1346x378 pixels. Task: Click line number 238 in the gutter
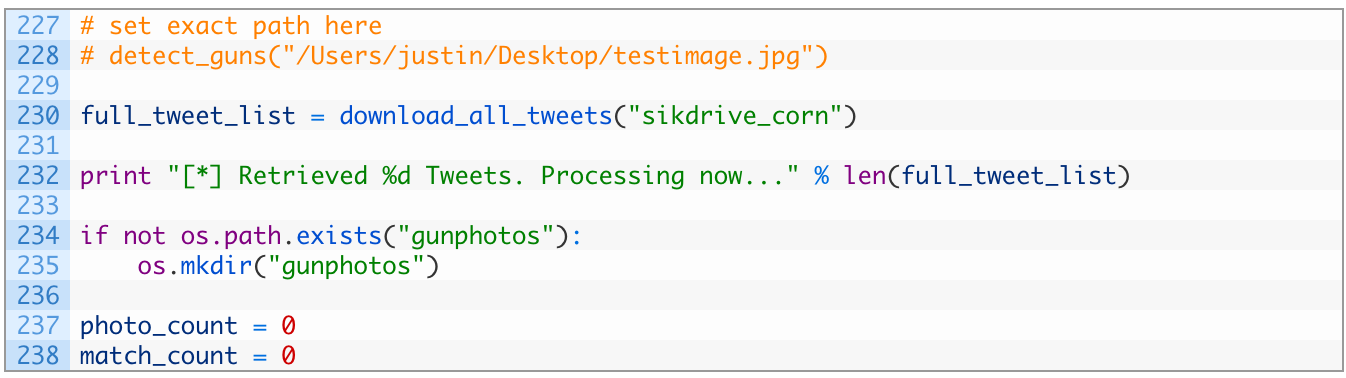pos(37,356)
